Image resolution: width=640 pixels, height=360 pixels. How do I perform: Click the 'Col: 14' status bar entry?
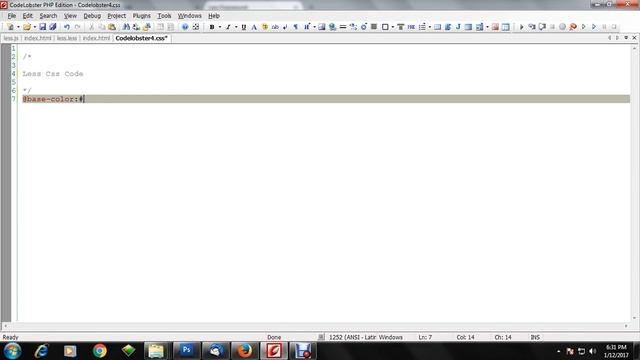tap(465, 337)
